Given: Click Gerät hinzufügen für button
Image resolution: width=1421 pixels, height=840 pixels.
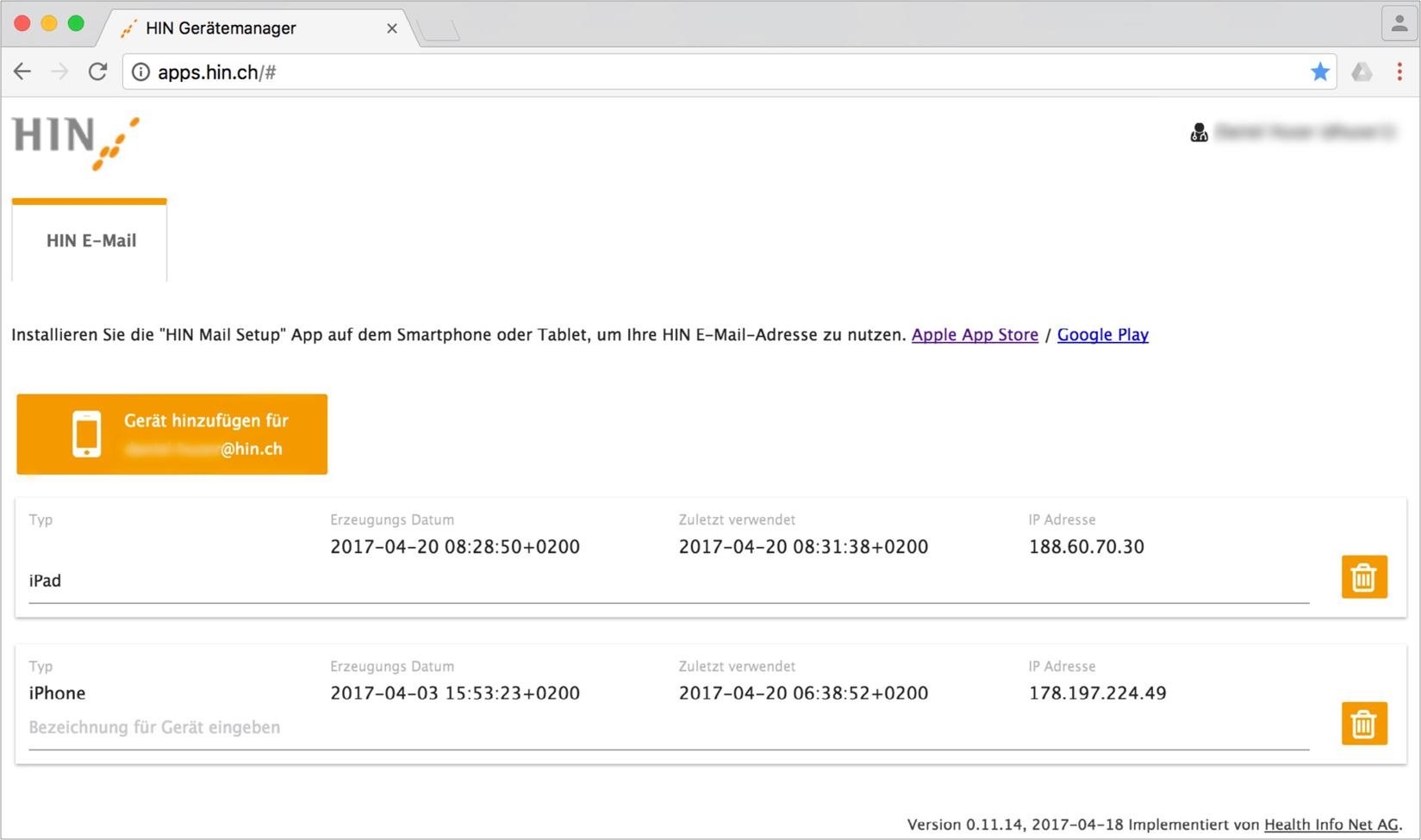Looking at the screenshot, I should pos(171,434).
